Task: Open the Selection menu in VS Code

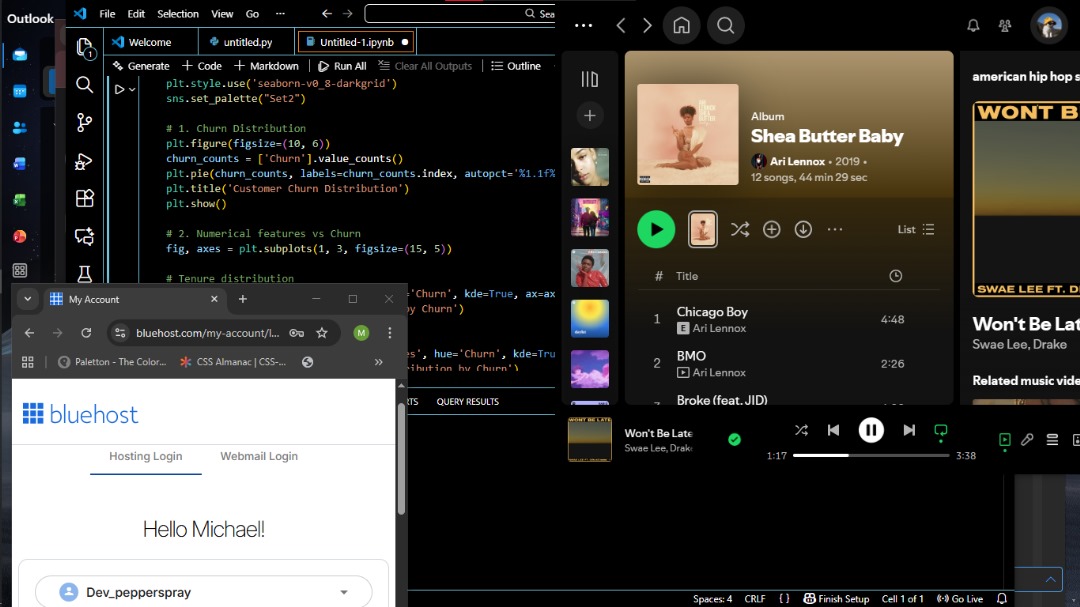Action: (177, 14)
